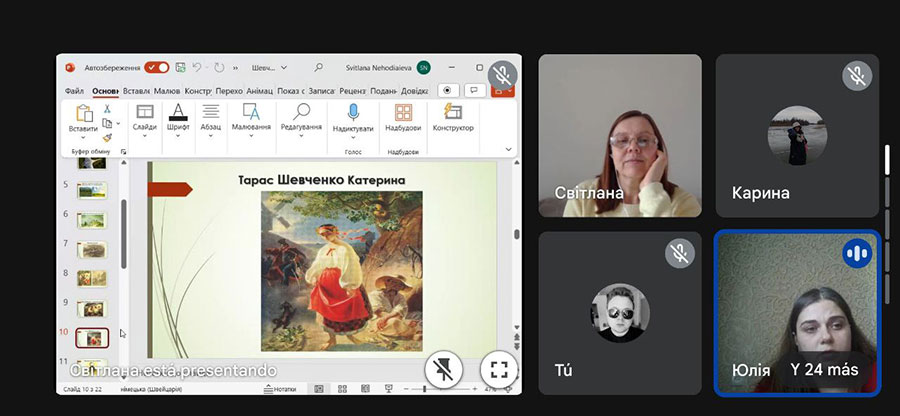Click the Надбудови add-ins icon
The image size is (900, 416).
[403, 112]
